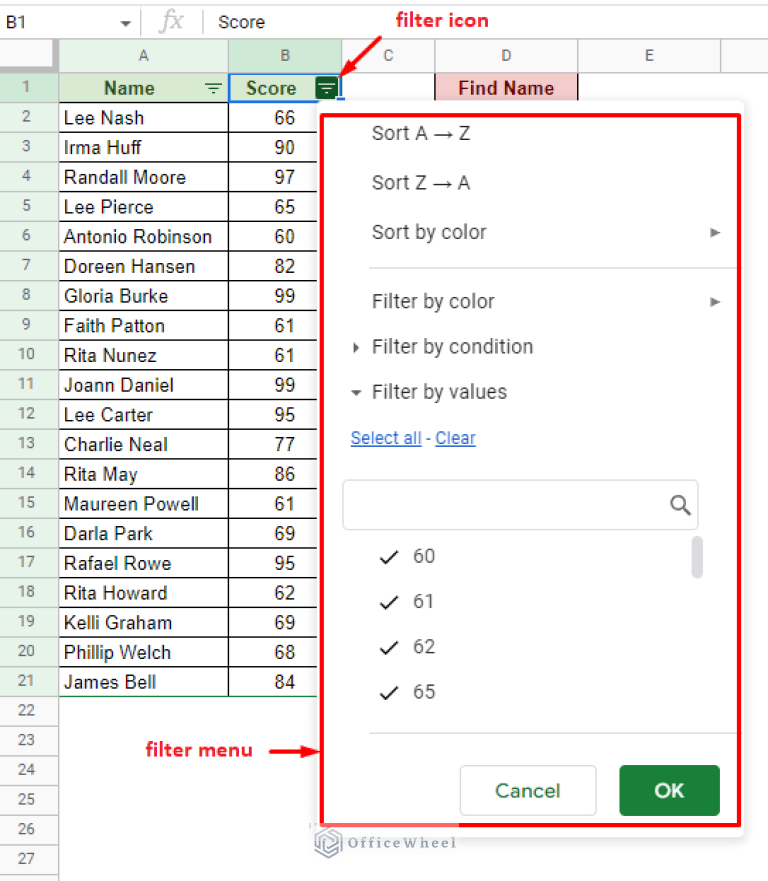This screenshot has height=881, width=768.
Task: Click the Select all link
Action: (x=386, y=437)
